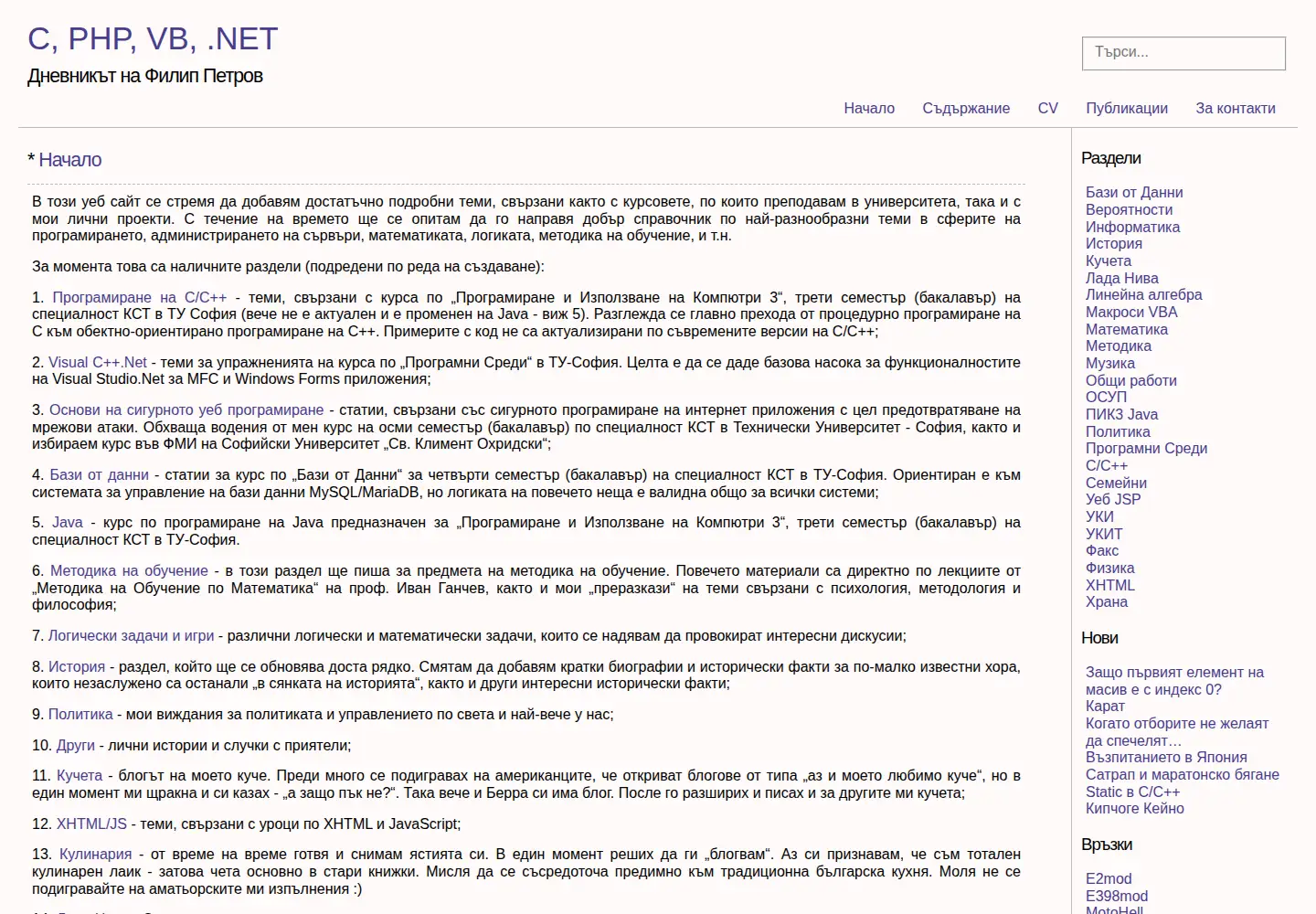Open 'Когато отборите не желаят да спечелят…' post
This screenshot has height=914, width=1316.
pyautogui.click(x=1177, y=731)
